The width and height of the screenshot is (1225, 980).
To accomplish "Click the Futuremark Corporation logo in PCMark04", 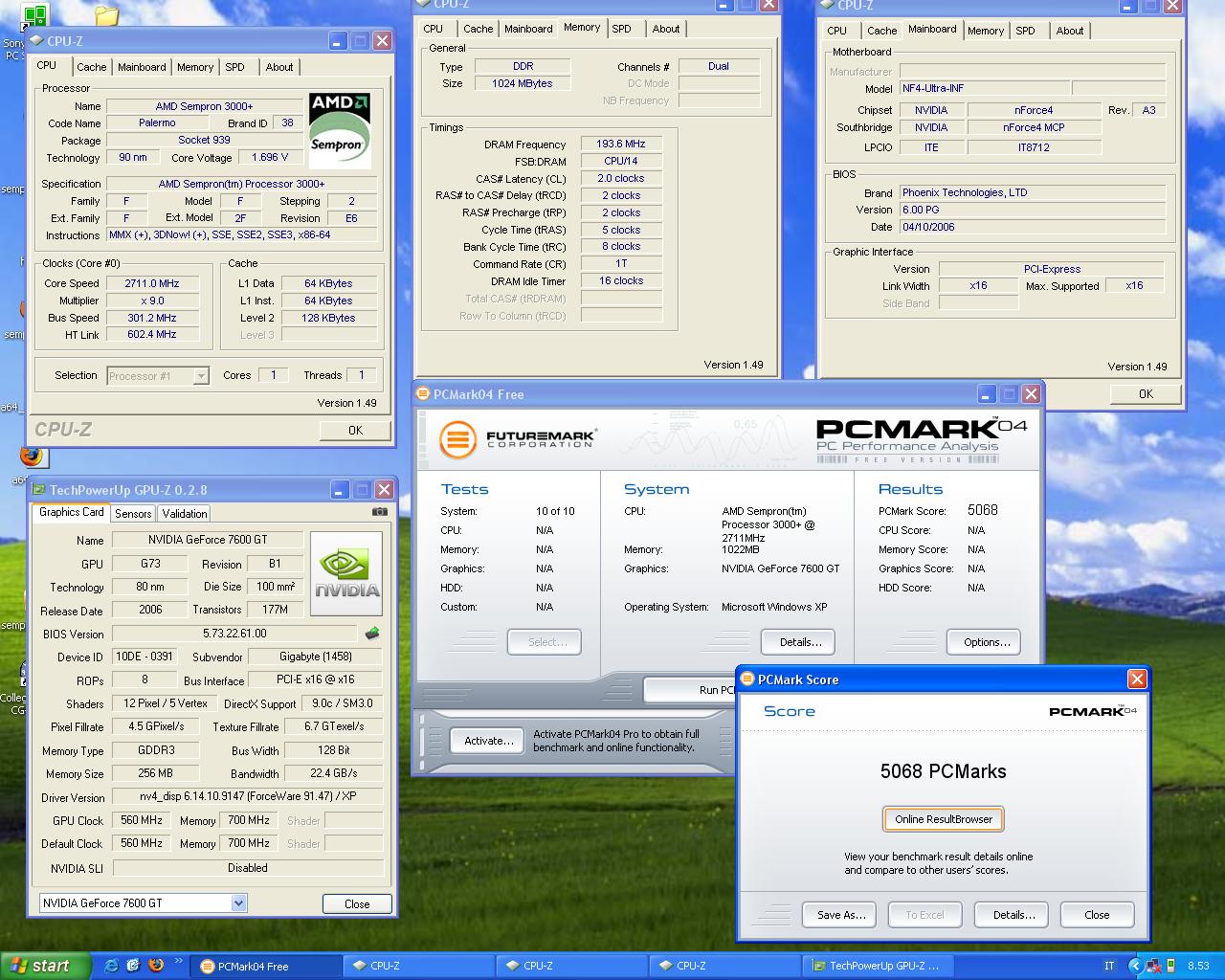I will click(518, 439).
